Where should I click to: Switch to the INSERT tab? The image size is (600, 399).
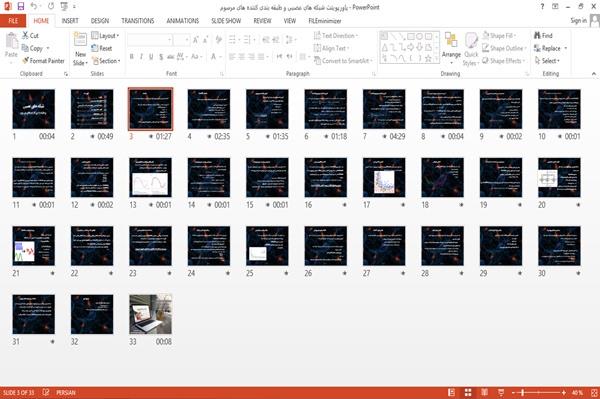click(x=70, y=21)
